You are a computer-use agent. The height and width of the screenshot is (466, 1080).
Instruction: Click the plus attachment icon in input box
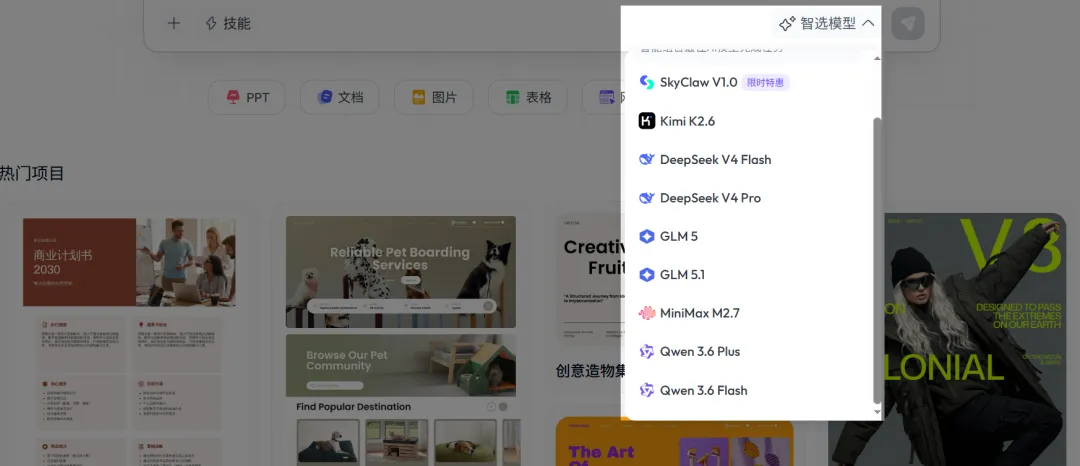click(174, 23)
